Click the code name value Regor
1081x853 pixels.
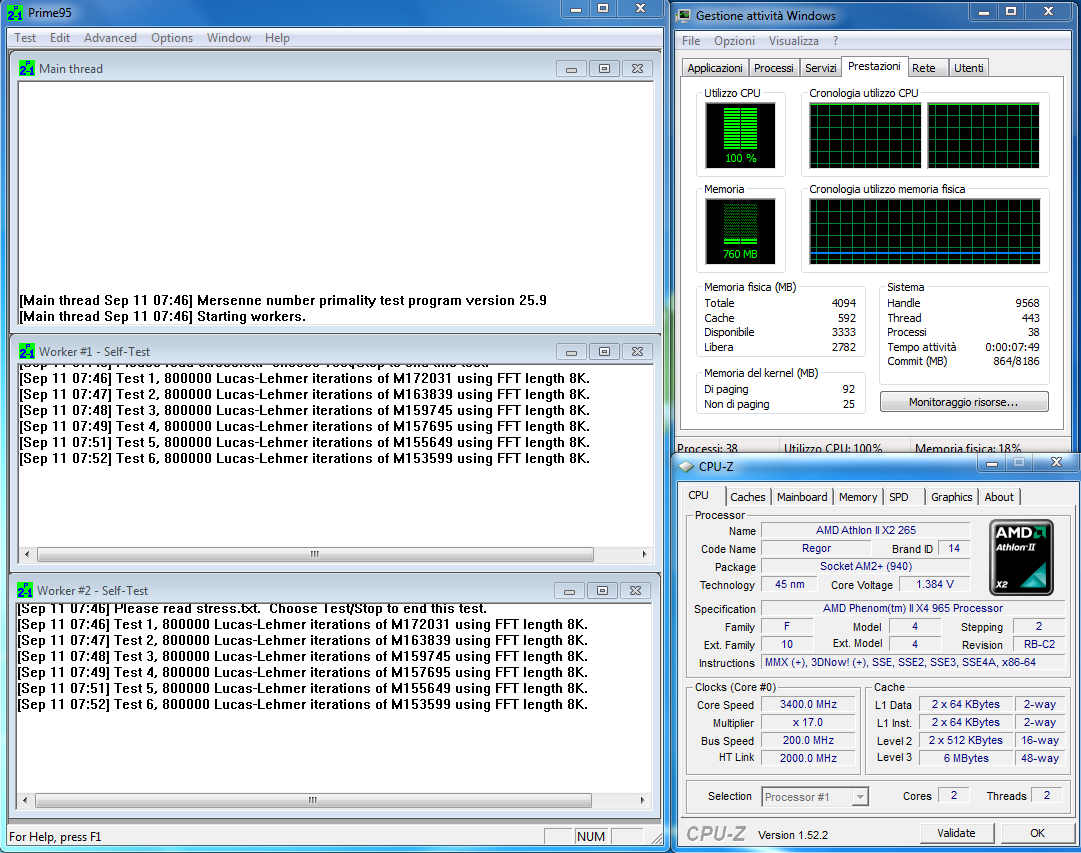point(816,548)
